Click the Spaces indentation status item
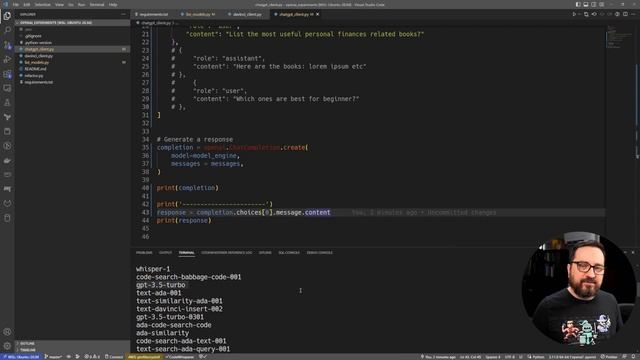The image size is (640, 360). [493, 357]
